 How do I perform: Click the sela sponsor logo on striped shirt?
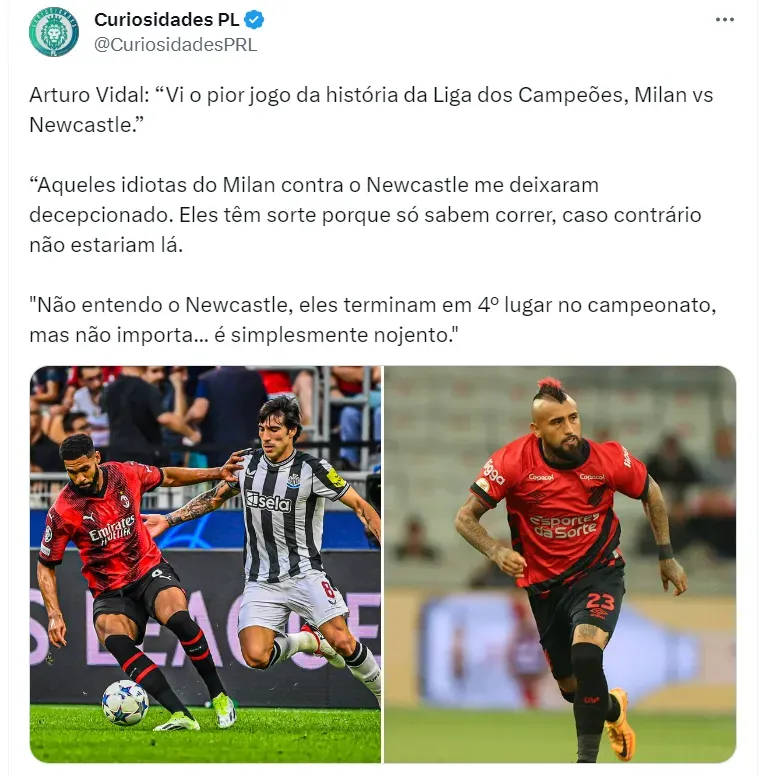coord(269,502)
